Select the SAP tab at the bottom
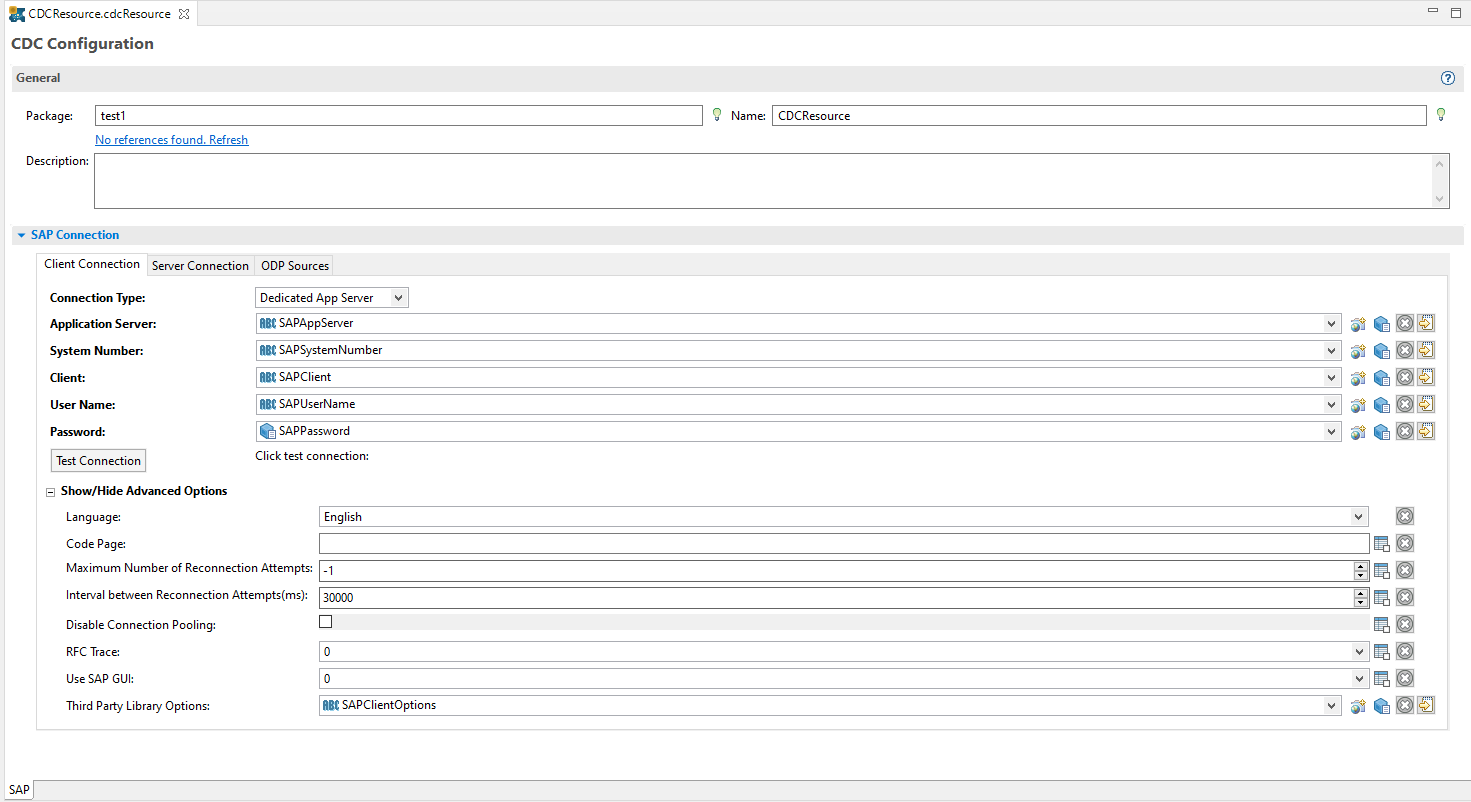The height and width of the screenshot is (802, 1471). [20, 790]
